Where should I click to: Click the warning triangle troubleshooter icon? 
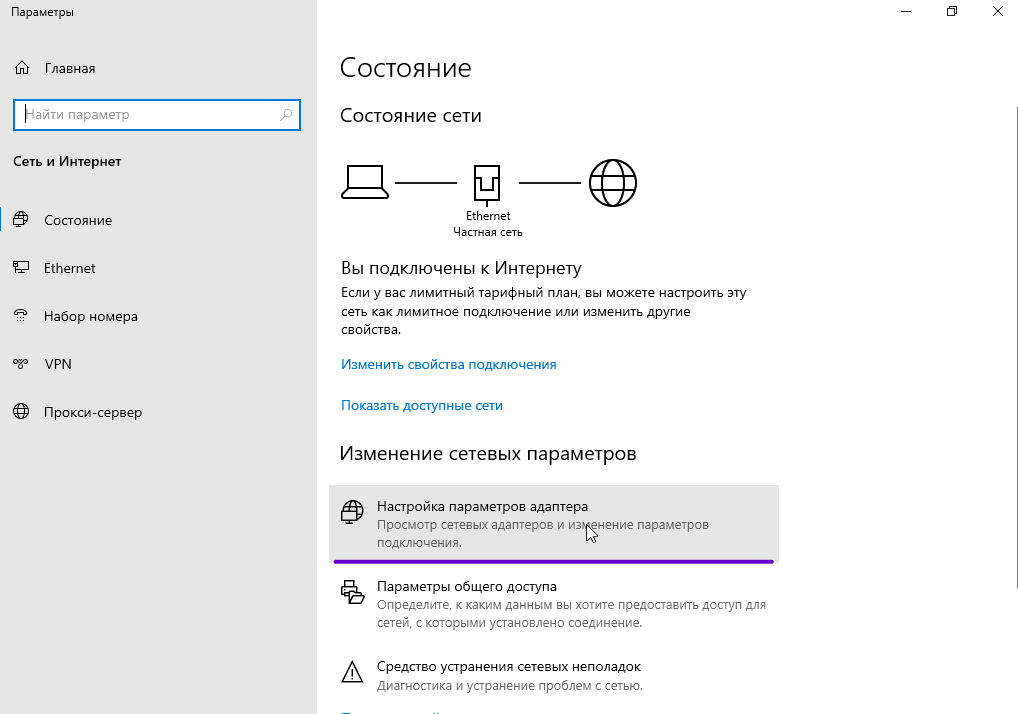pyautogui.click(x=352, y=671)
